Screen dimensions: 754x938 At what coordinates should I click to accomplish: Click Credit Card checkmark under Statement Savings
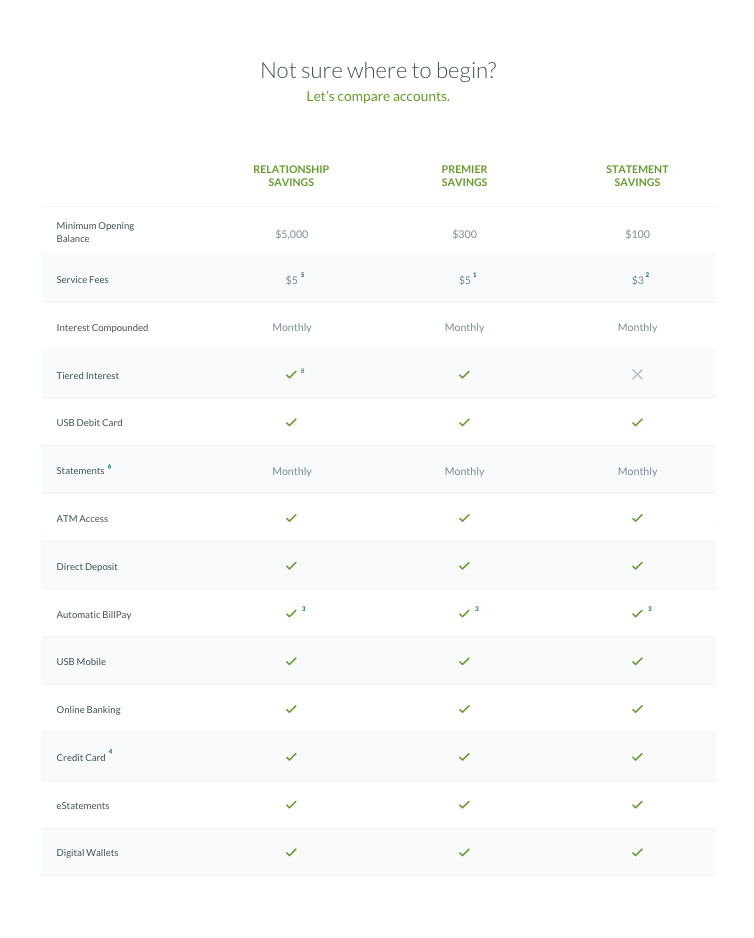637,757
